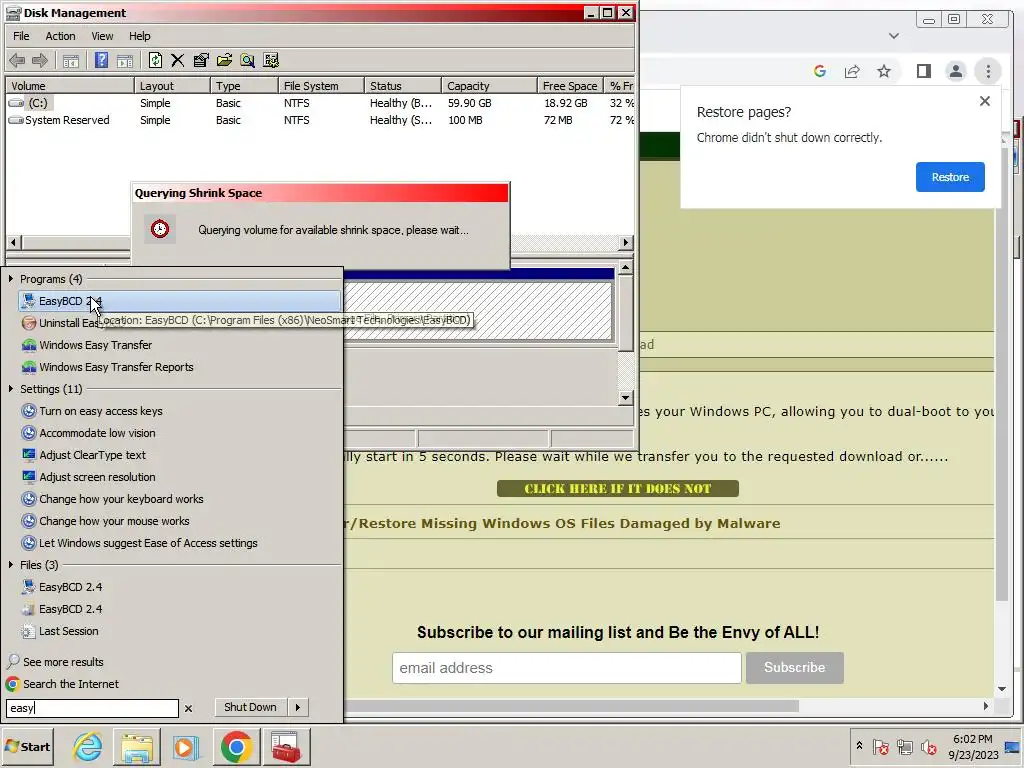The image size is (1024, 768).
Task: Toggle Show/Hide Action Pane toolbar icon
Action: pos(125,61)
